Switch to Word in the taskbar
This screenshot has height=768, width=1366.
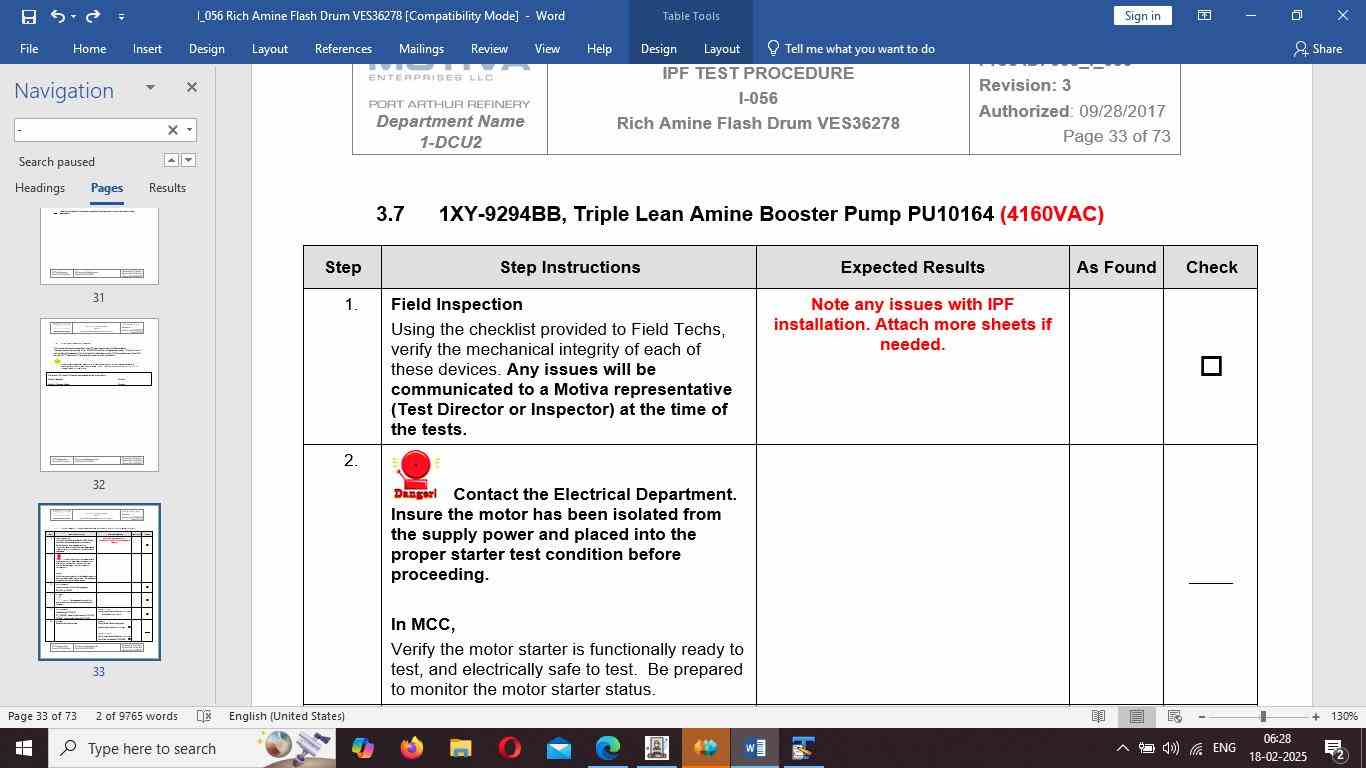(755, 748)
